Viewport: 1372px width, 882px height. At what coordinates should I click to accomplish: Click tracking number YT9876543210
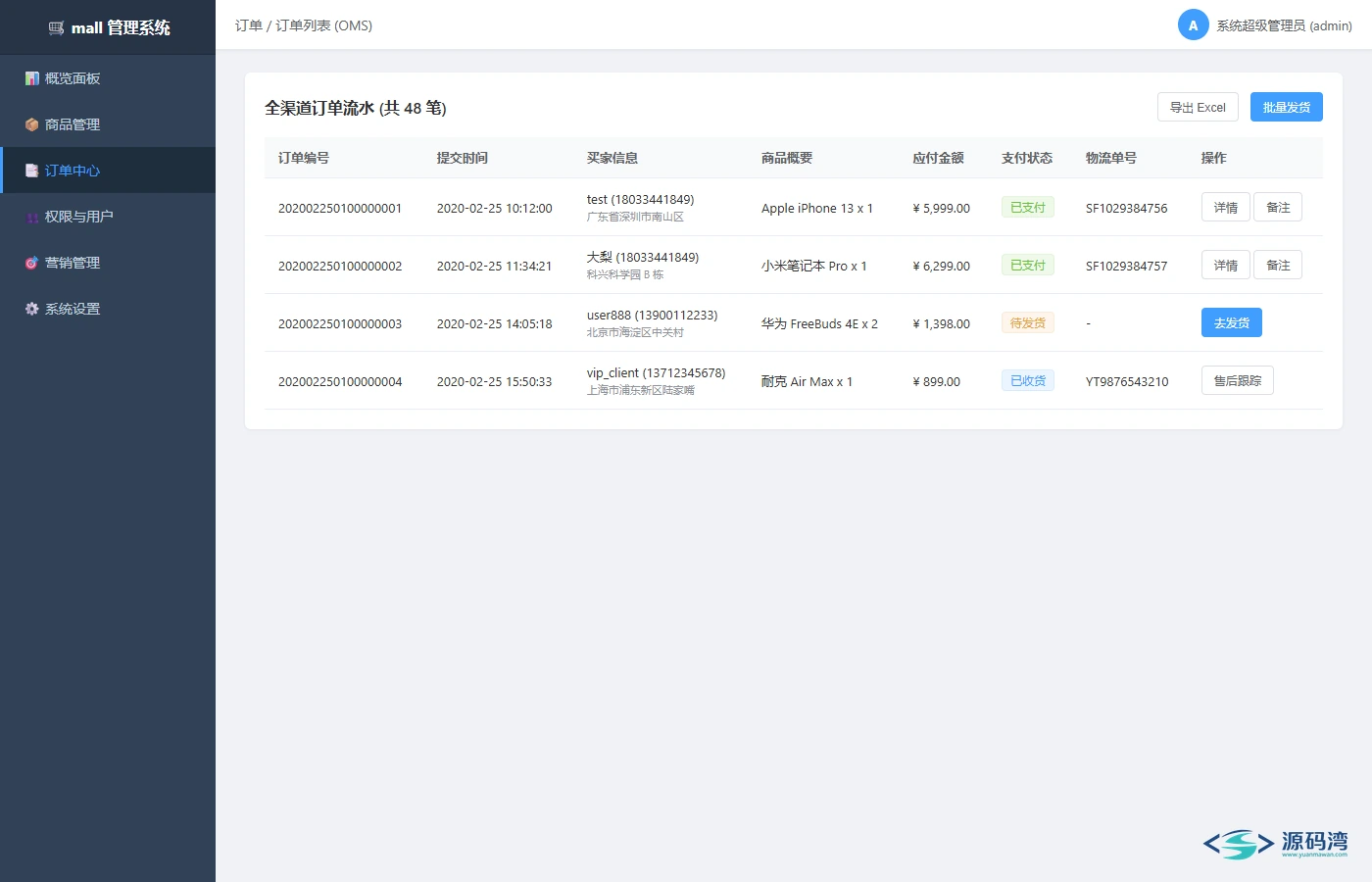[x=1127, y=381]
